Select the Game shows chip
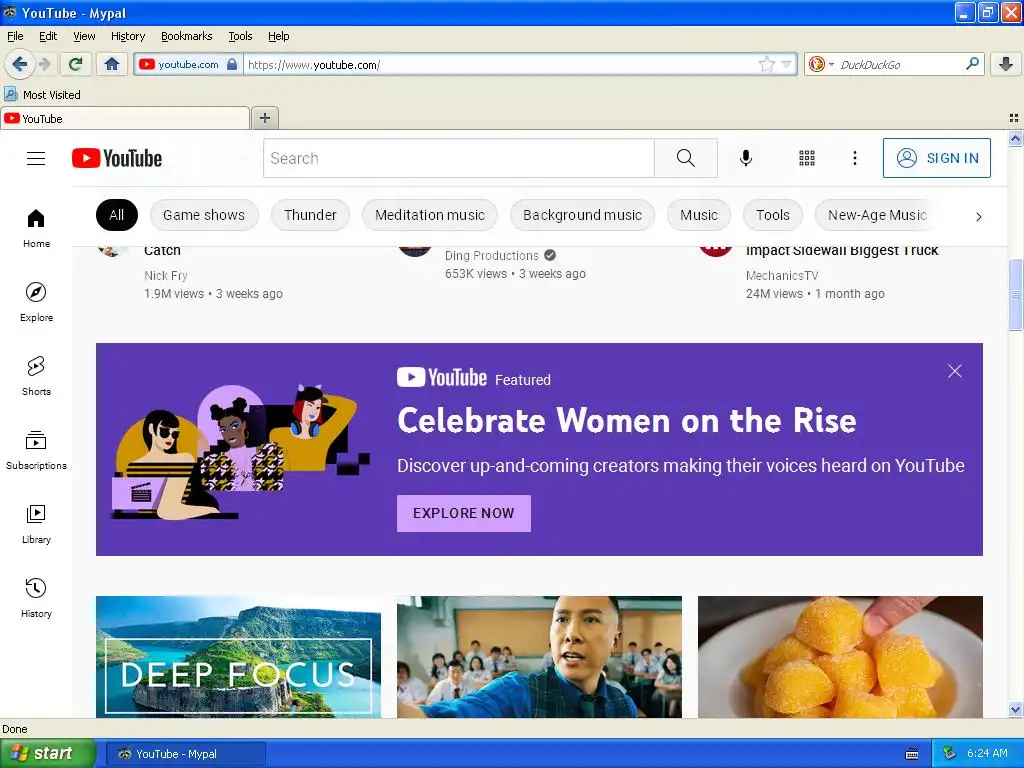Screen dimensions: 1024x768 click(x=204, y=215)
